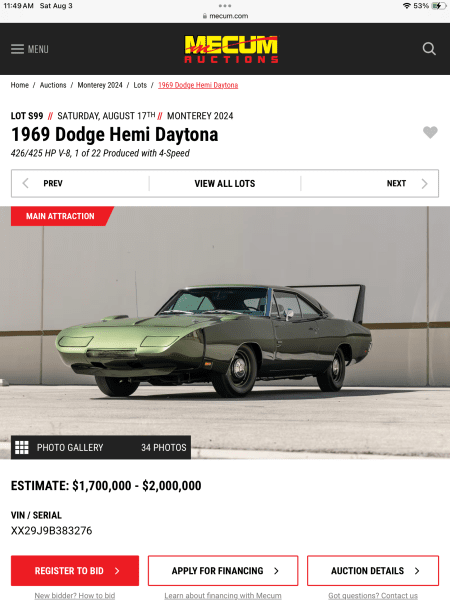Toggle the heart favorite icon
The width and height of the screenshot is (450, 600).
click(x=430, y=132)
